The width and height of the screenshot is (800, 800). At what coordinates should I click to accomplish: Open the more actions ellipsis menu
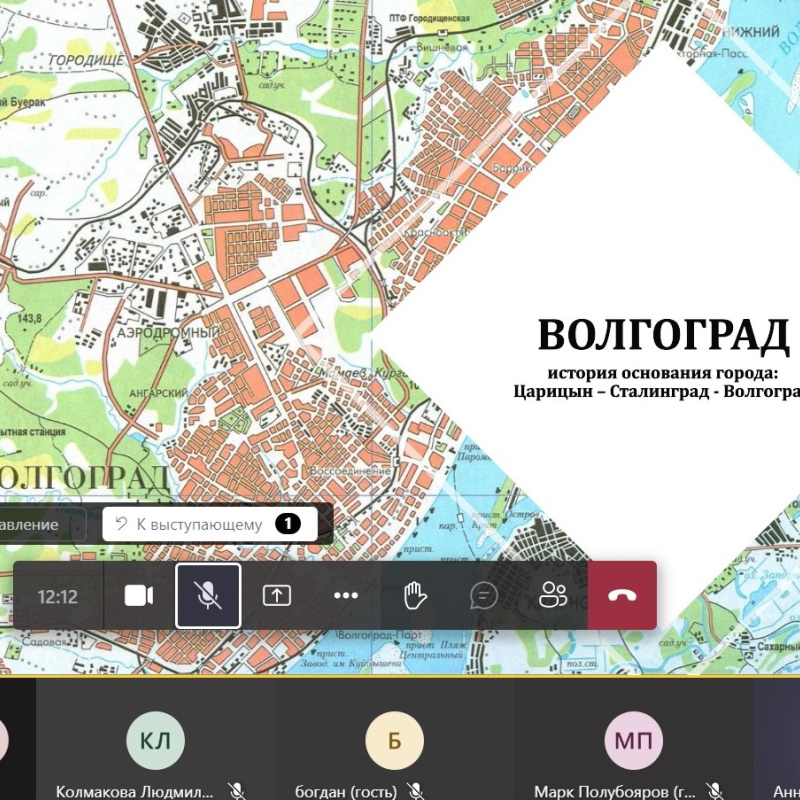346,596
